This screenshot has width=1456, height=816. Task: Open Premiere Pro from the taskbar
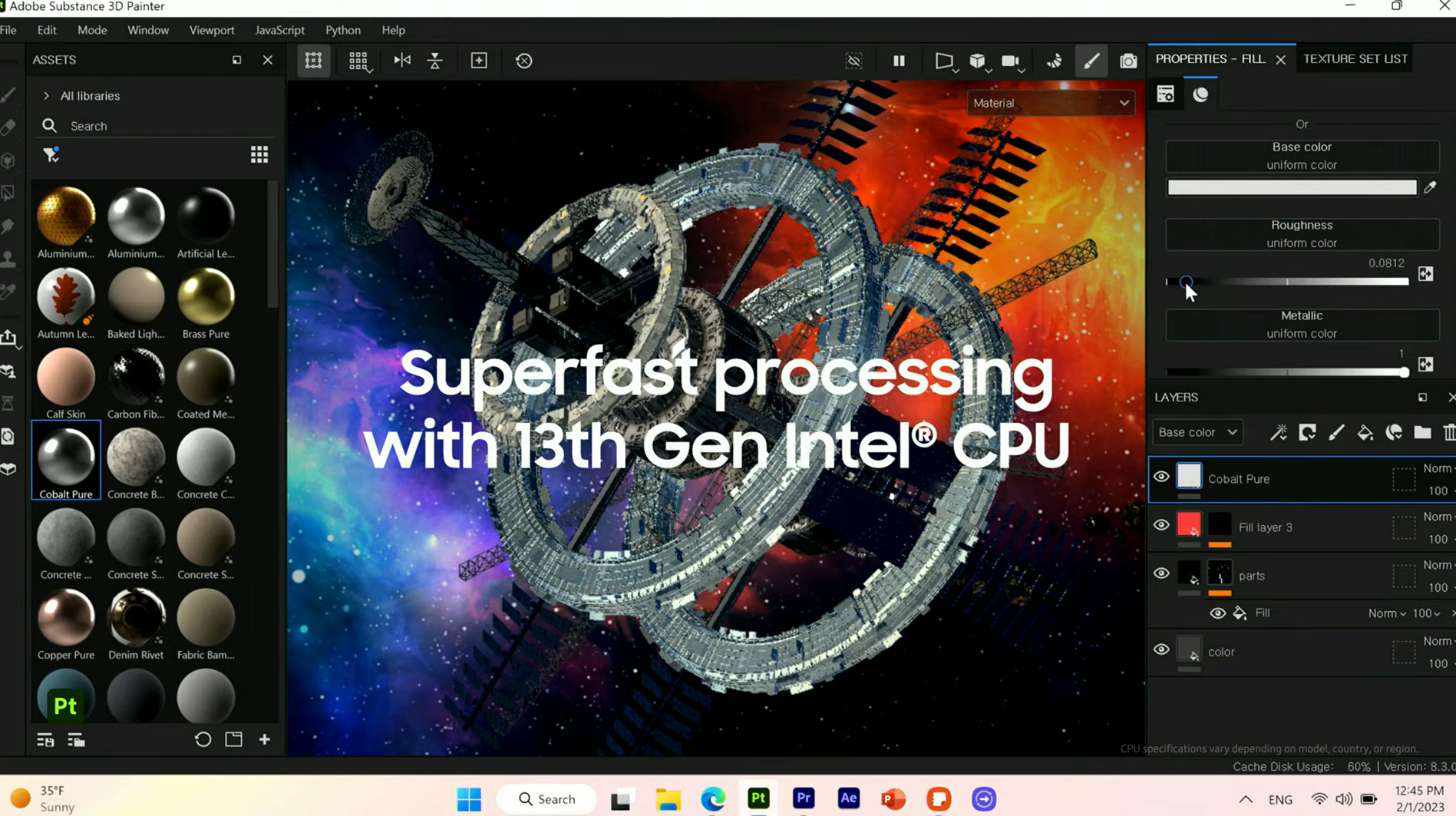pyautogui.click(x=804, y=799)
